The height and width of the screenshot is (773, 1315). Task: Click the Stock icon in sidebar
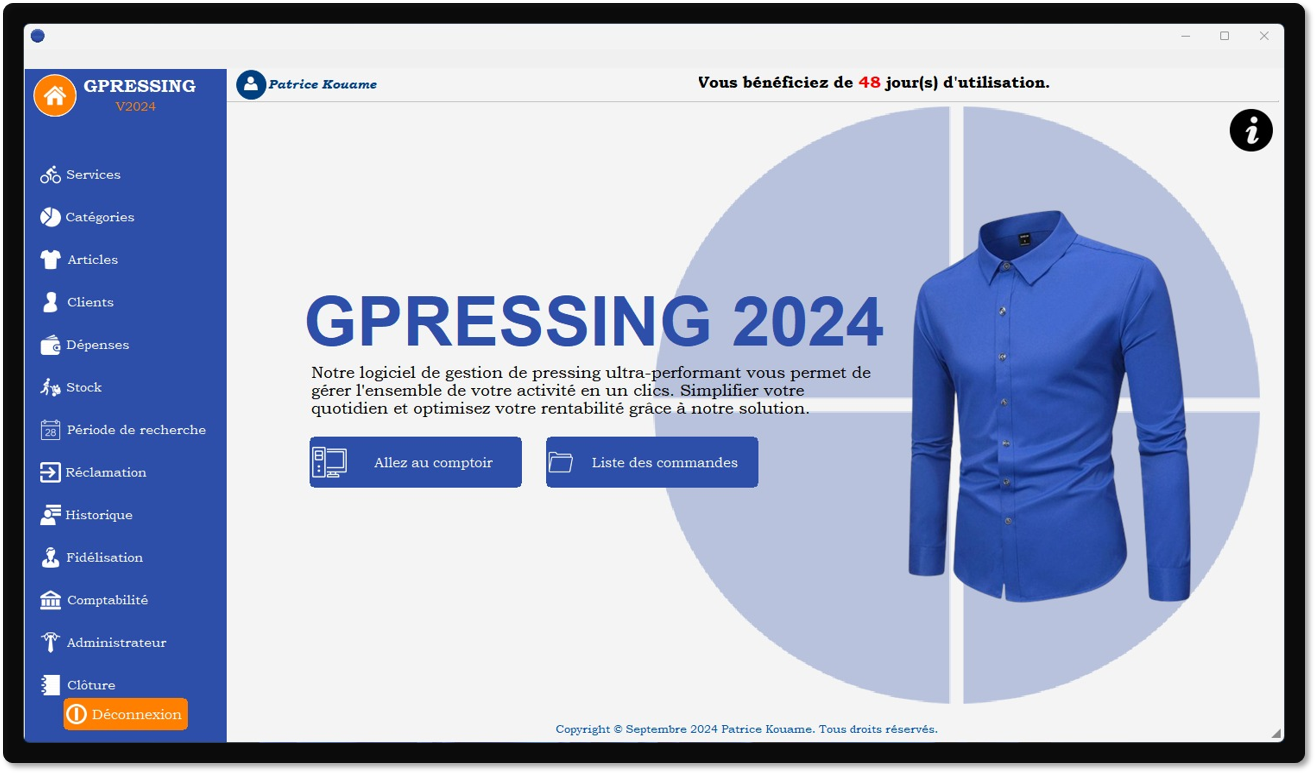click(50, 387)
